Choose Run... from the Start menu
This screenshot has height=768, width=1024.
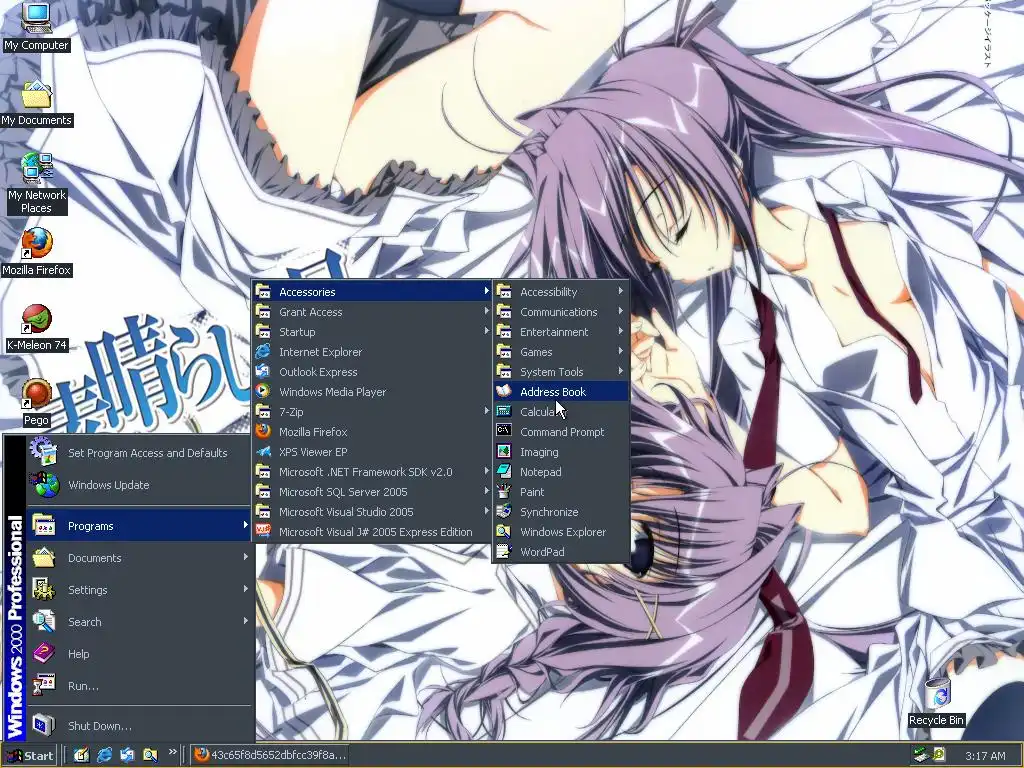pyautogui.click(x=140, y=686)
